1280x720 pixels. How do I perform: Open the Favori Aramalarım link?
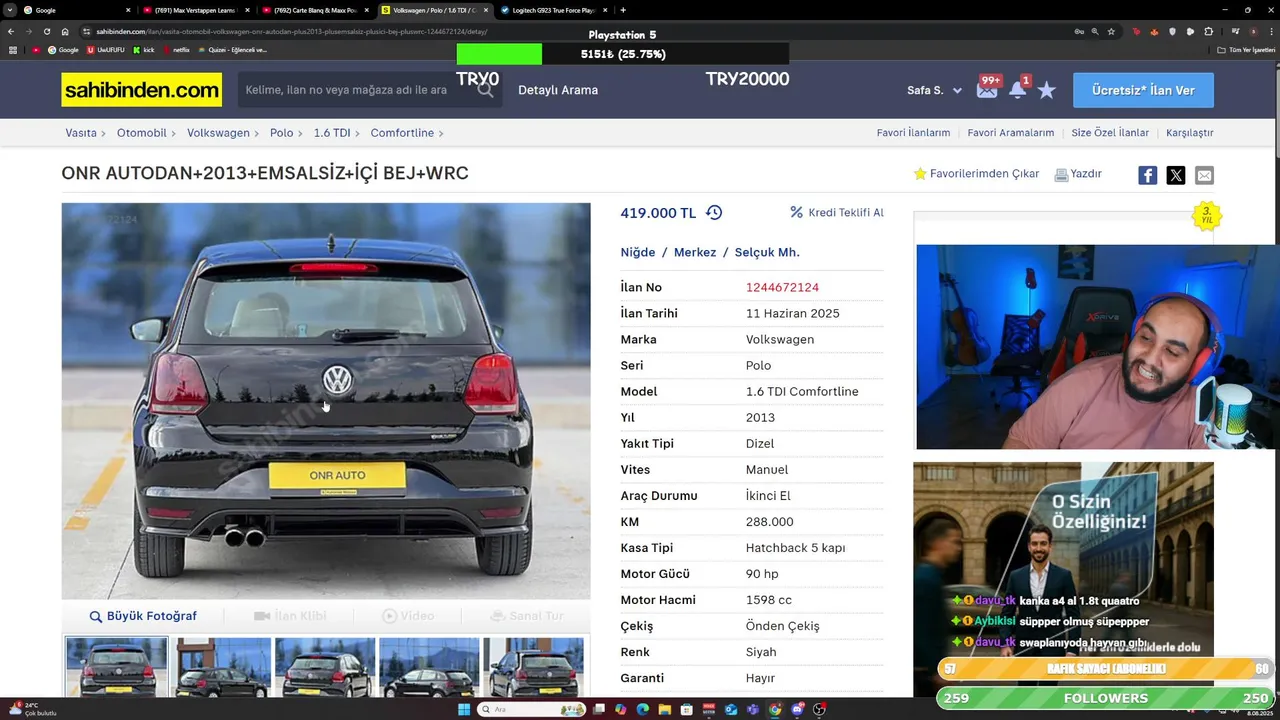1010,133
